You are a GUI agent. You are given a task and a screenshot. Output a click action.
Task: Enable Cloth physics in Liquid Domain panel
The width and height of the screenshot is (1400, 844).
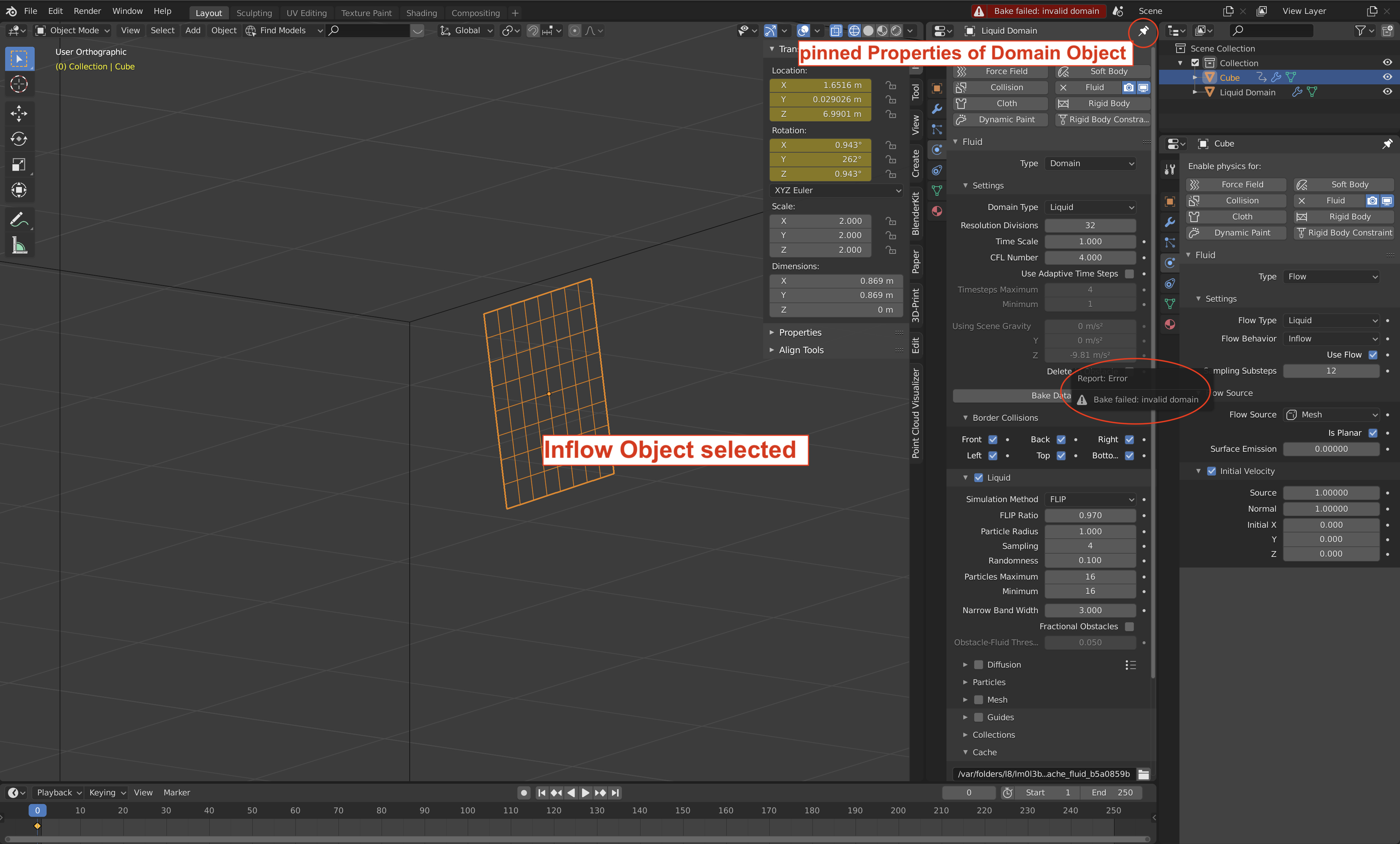pyautogui.click(x=1000, y=103)
